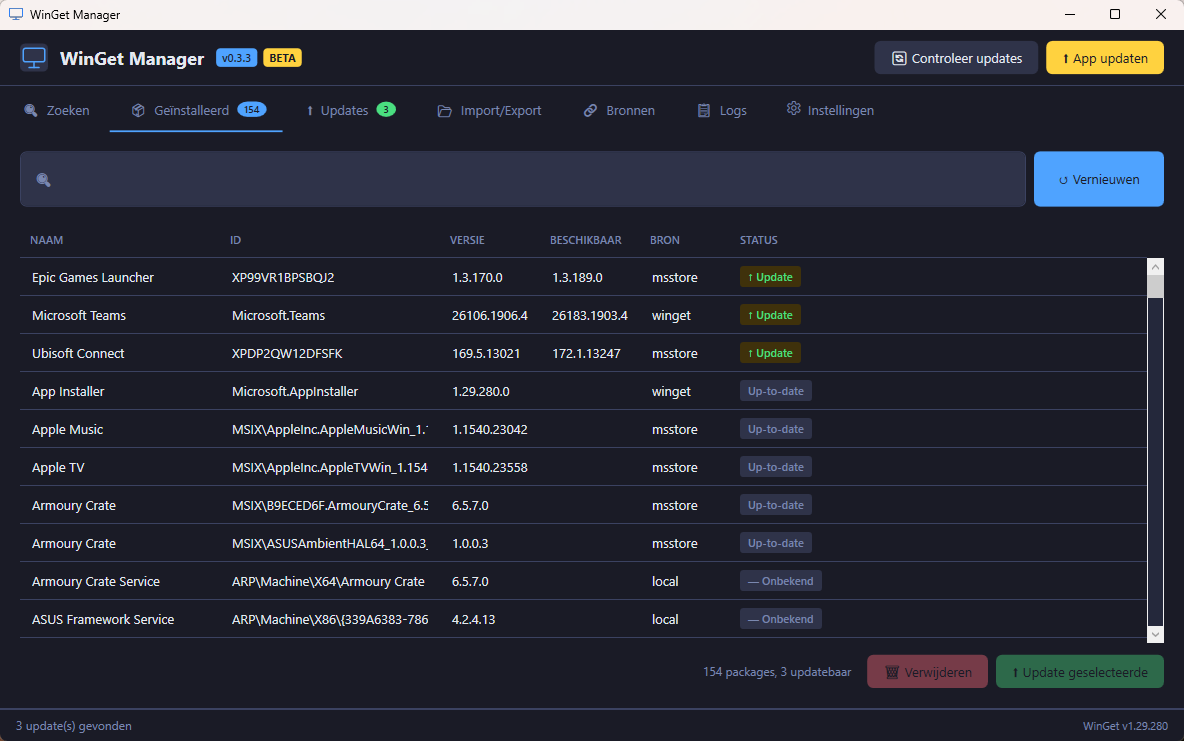Click Controleer updates button
1184x741 pixels.
(957, 58)
